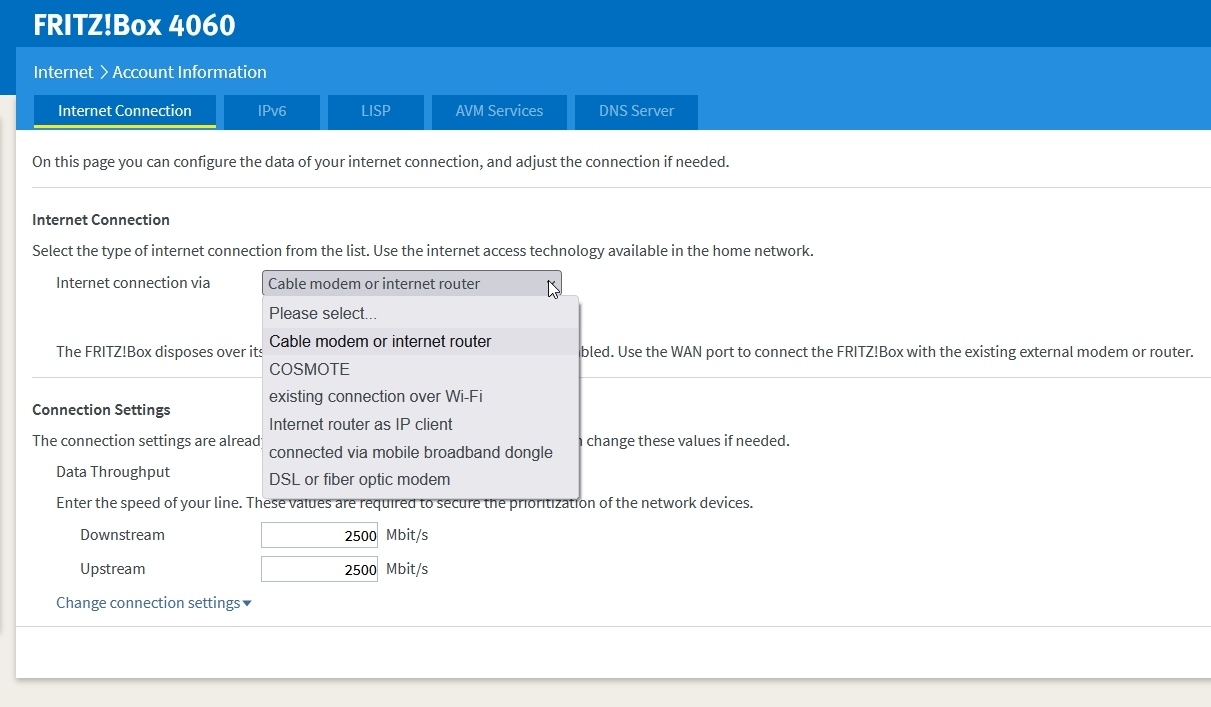Select 'DSL or fiber optic modem'
The height and width of the screenshot is (707, 1211).
(420, 479)
